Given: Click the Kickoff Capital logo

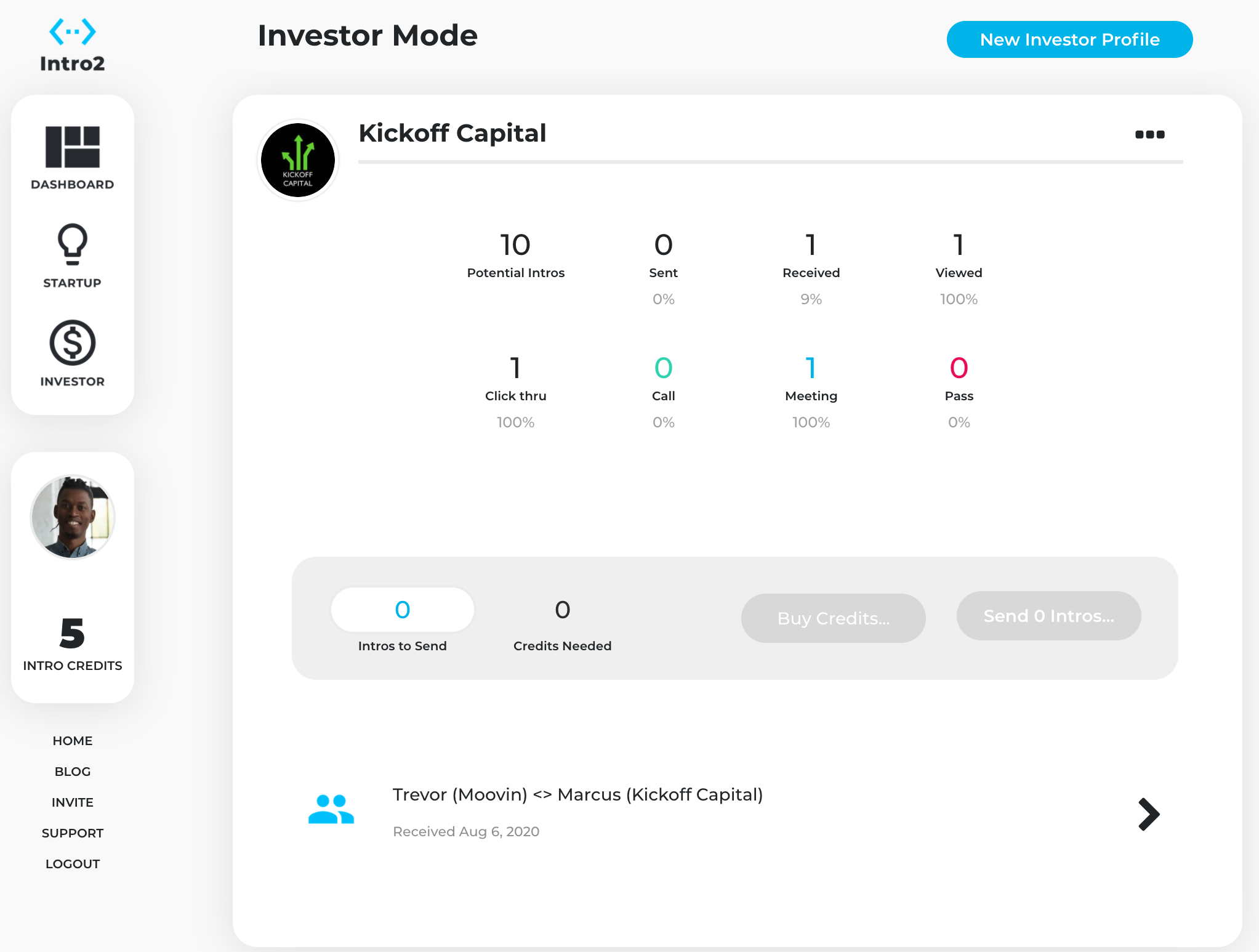Looking at the screenshot, I should point(298,160).
